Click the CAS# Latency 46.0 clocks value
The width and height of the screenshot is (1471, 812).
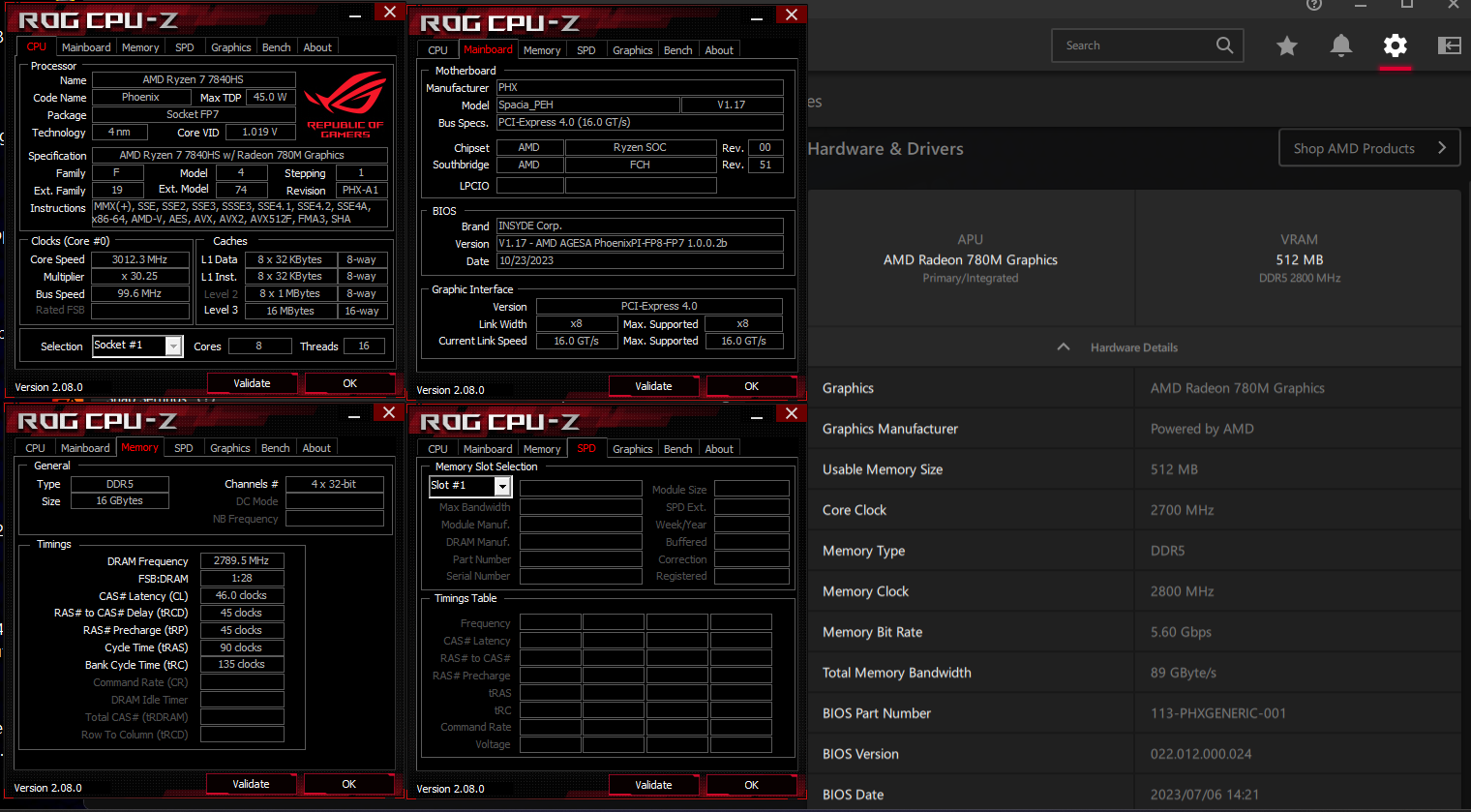click(x=242, y=595)
